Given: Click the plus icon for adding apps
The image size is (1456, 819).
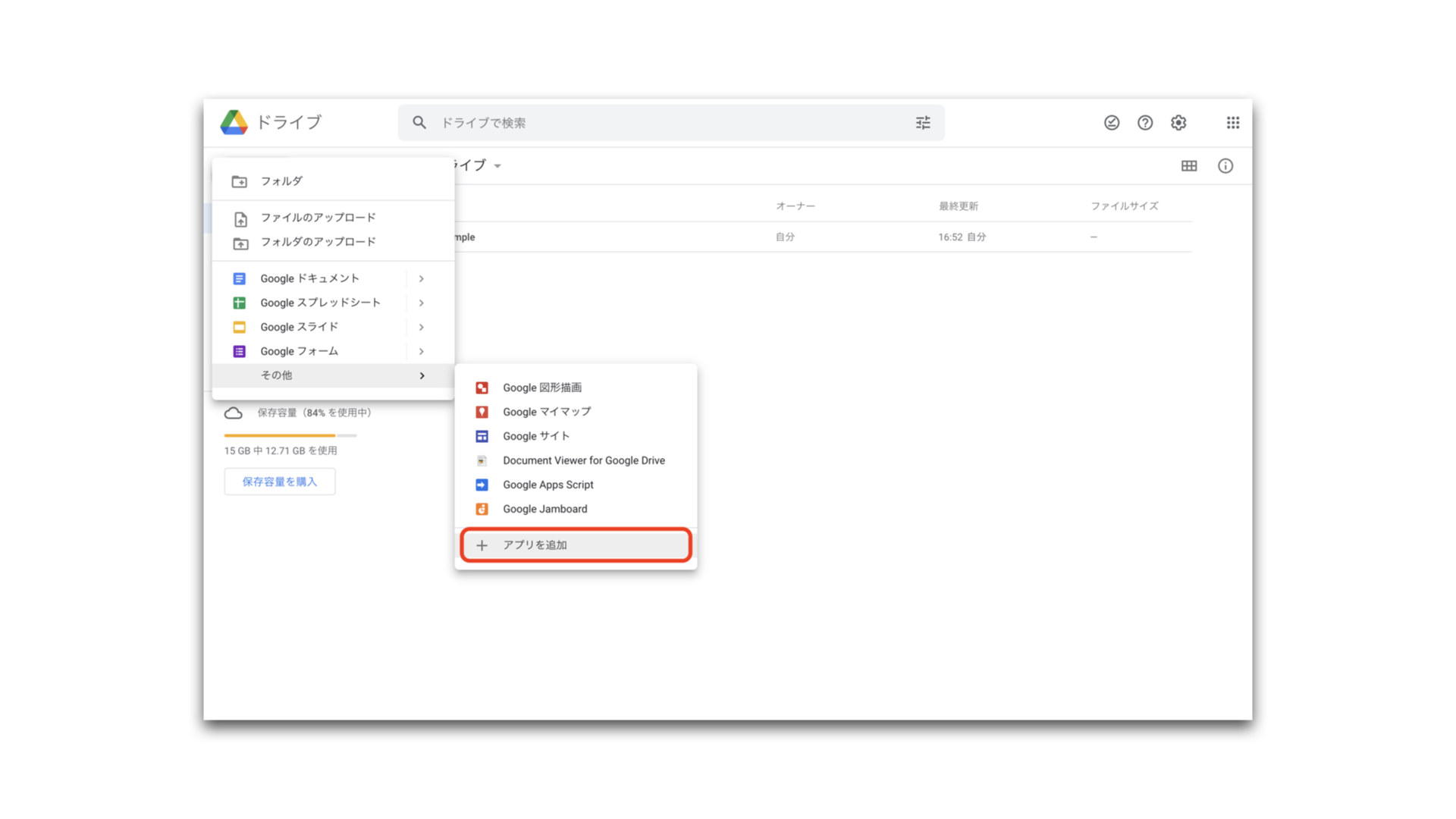Looking at the screenshot, I should coord(482,545).
